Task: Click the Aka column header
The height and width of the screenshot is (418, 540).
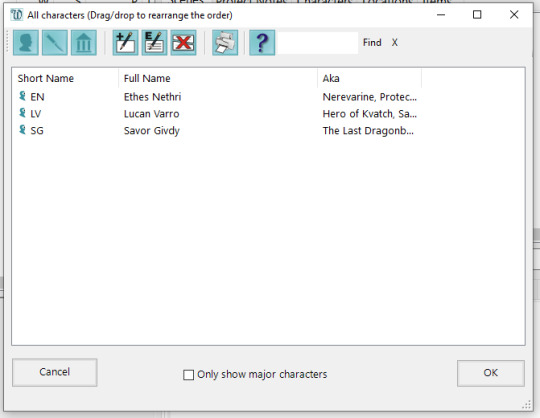Action: click(370, 78)
